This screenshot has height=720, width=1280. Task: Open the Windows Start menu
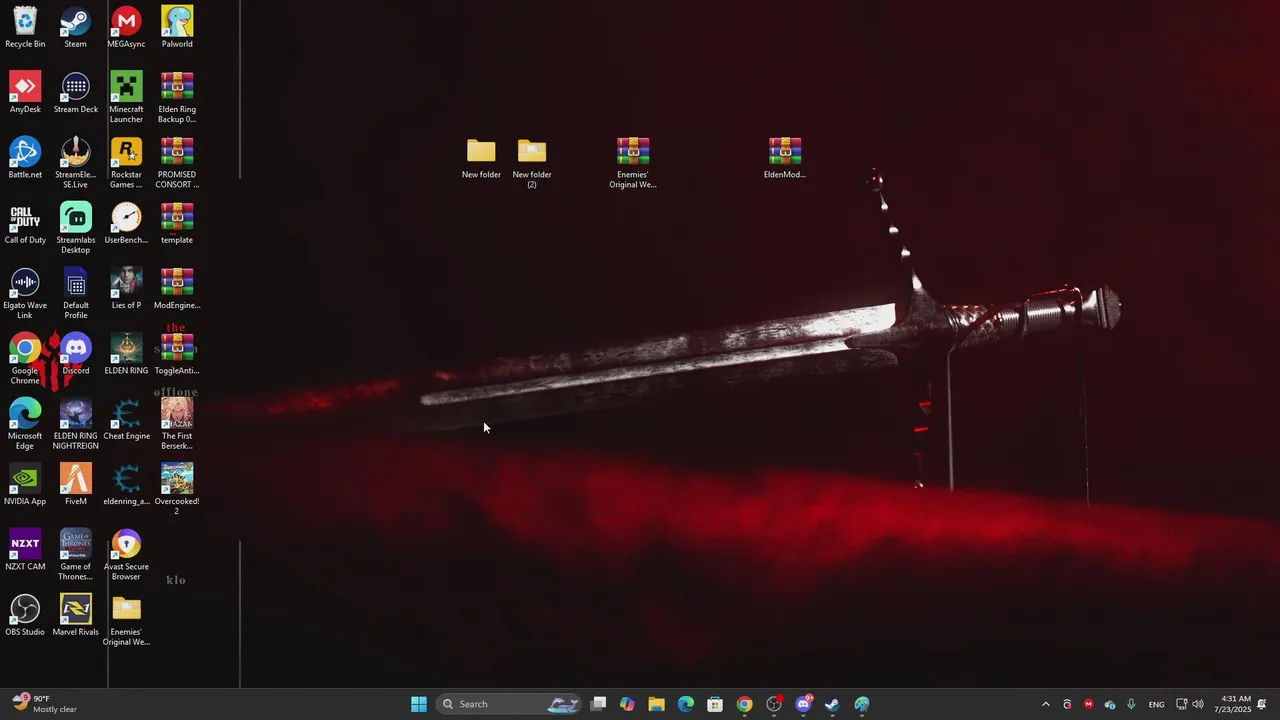click(x=419, y=704)
